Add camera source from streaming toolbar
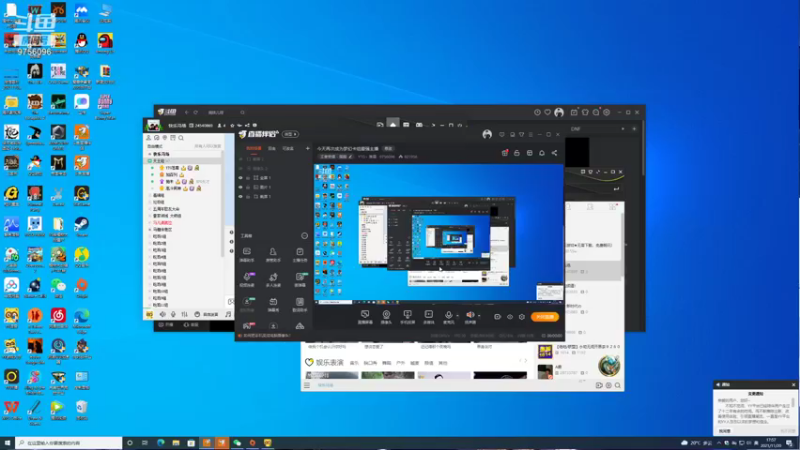Viewport: 800px width, 450px height. tap(386, 317)
